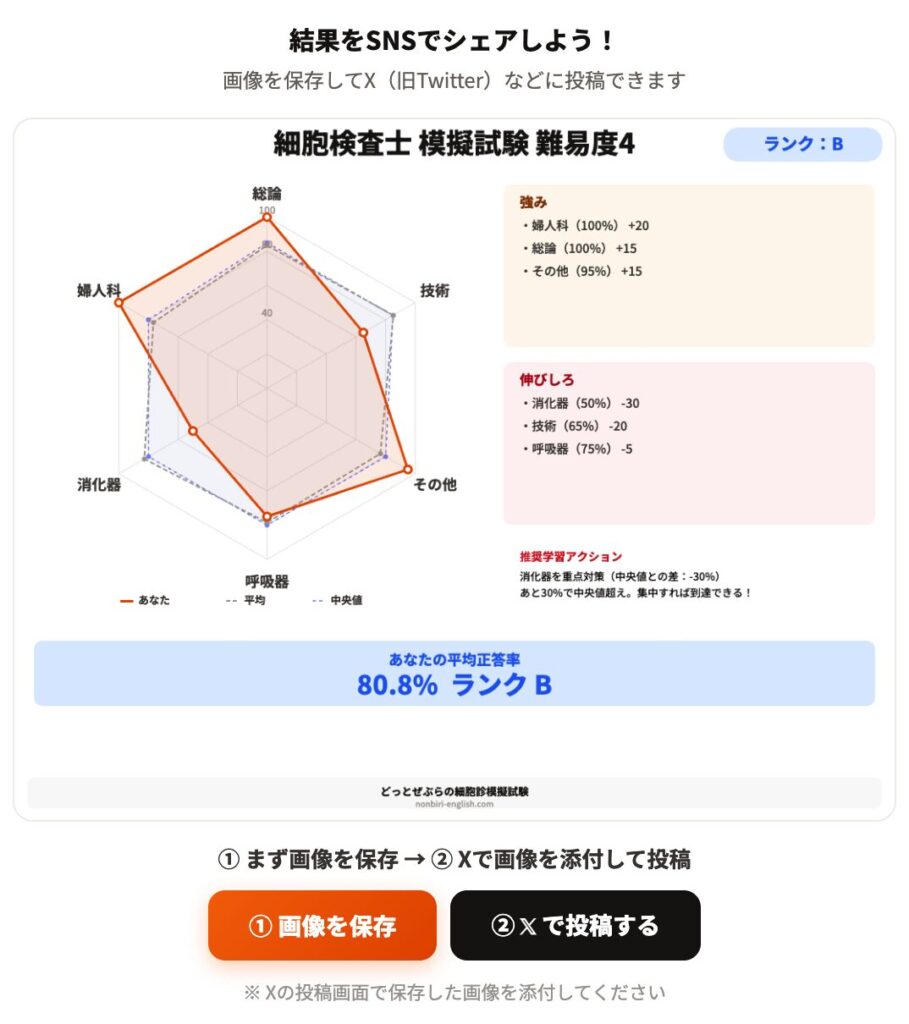Click the orange その他 data point
Viewport: 909px width, 1024px height.
tap(407, 468)
